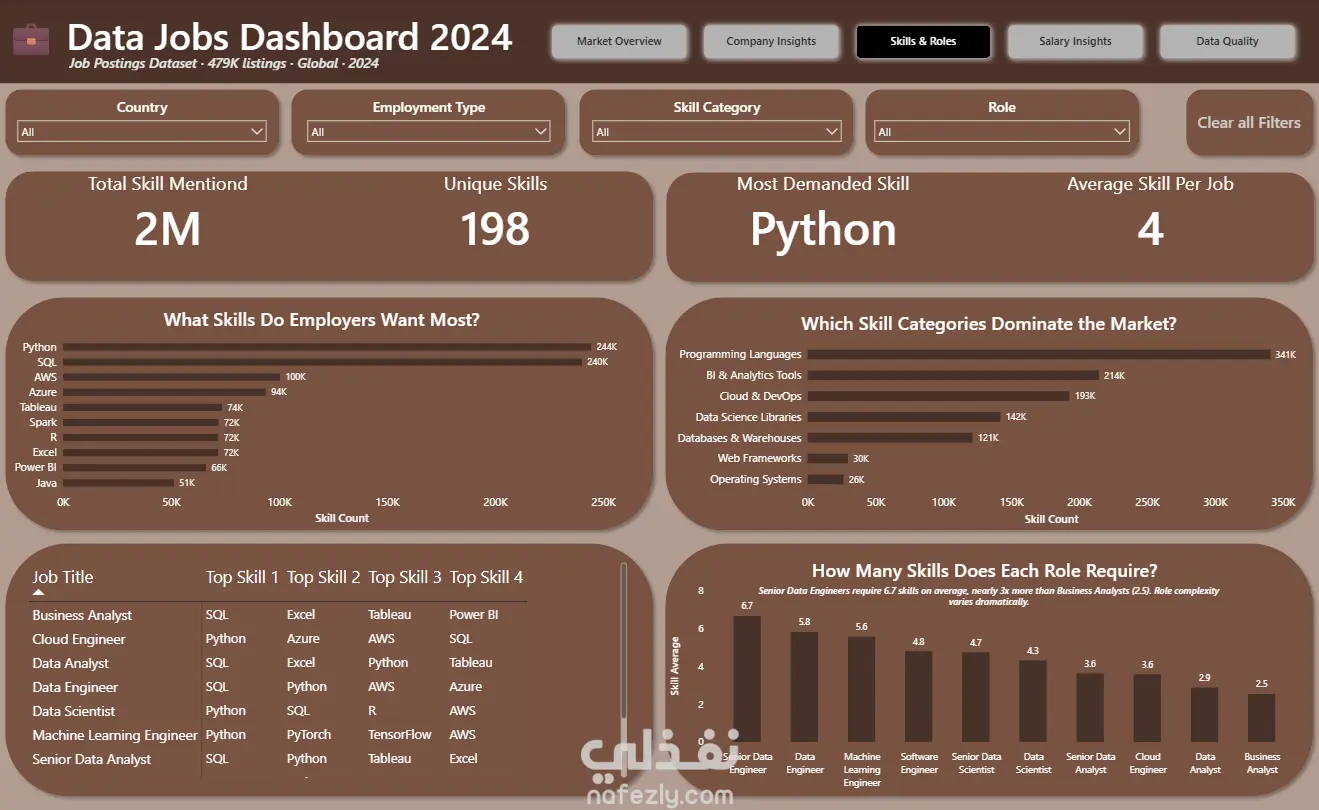Click the Tableau bar showing 74K
Screen dimensions: 1319x810
pyautogui.click(x=143, y=407)
